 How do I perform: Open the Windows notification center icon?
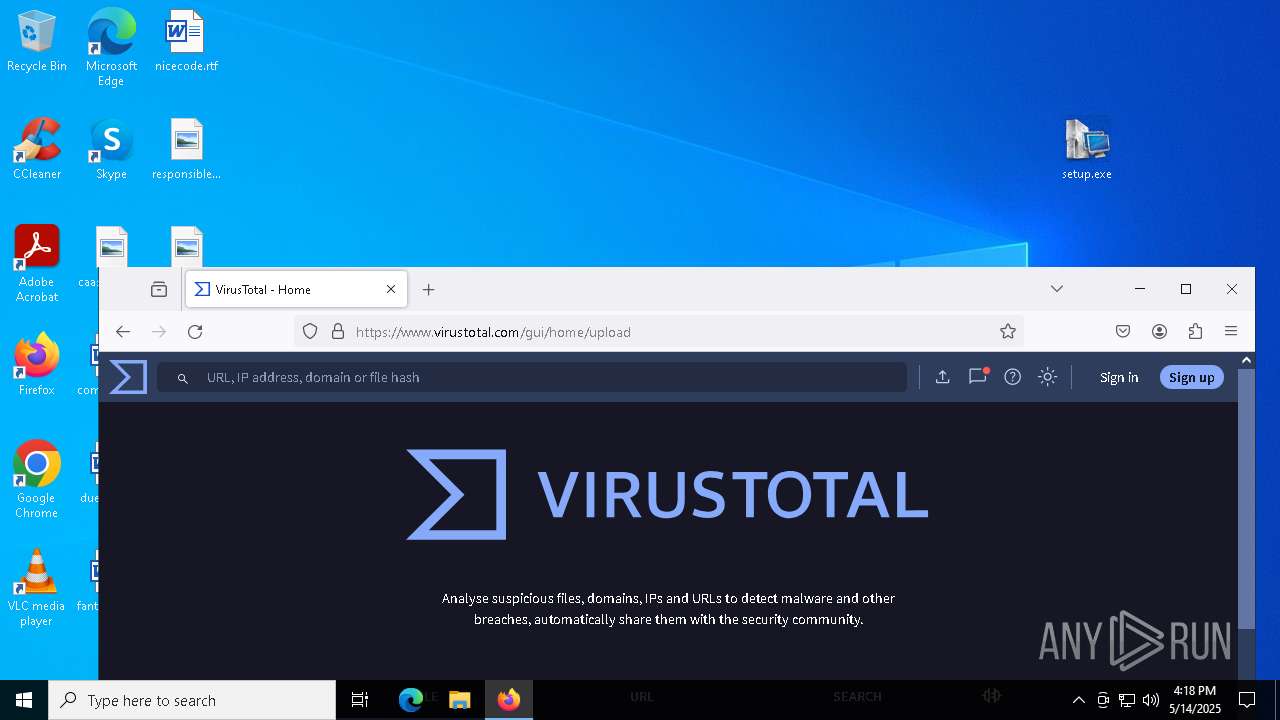click(1247, 700)
